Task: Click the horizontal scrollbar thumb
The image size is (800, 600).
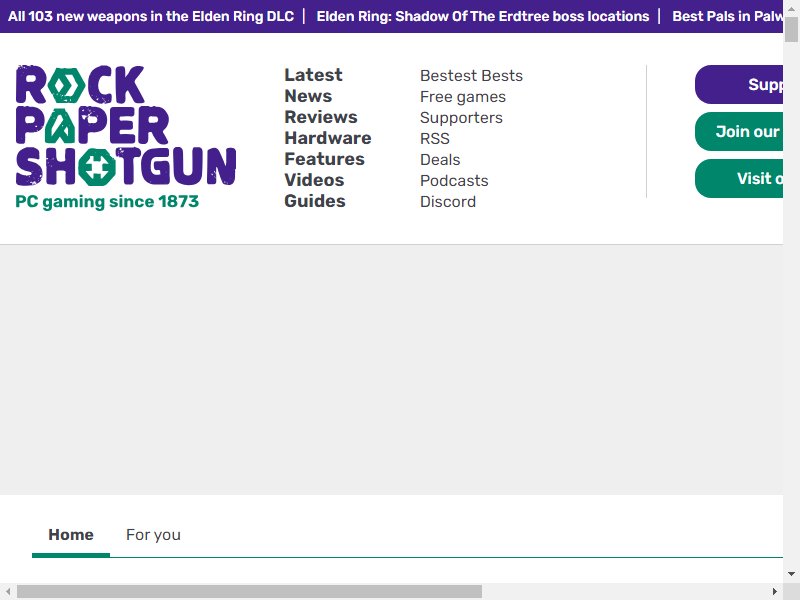Action: [x=249, y=591]
